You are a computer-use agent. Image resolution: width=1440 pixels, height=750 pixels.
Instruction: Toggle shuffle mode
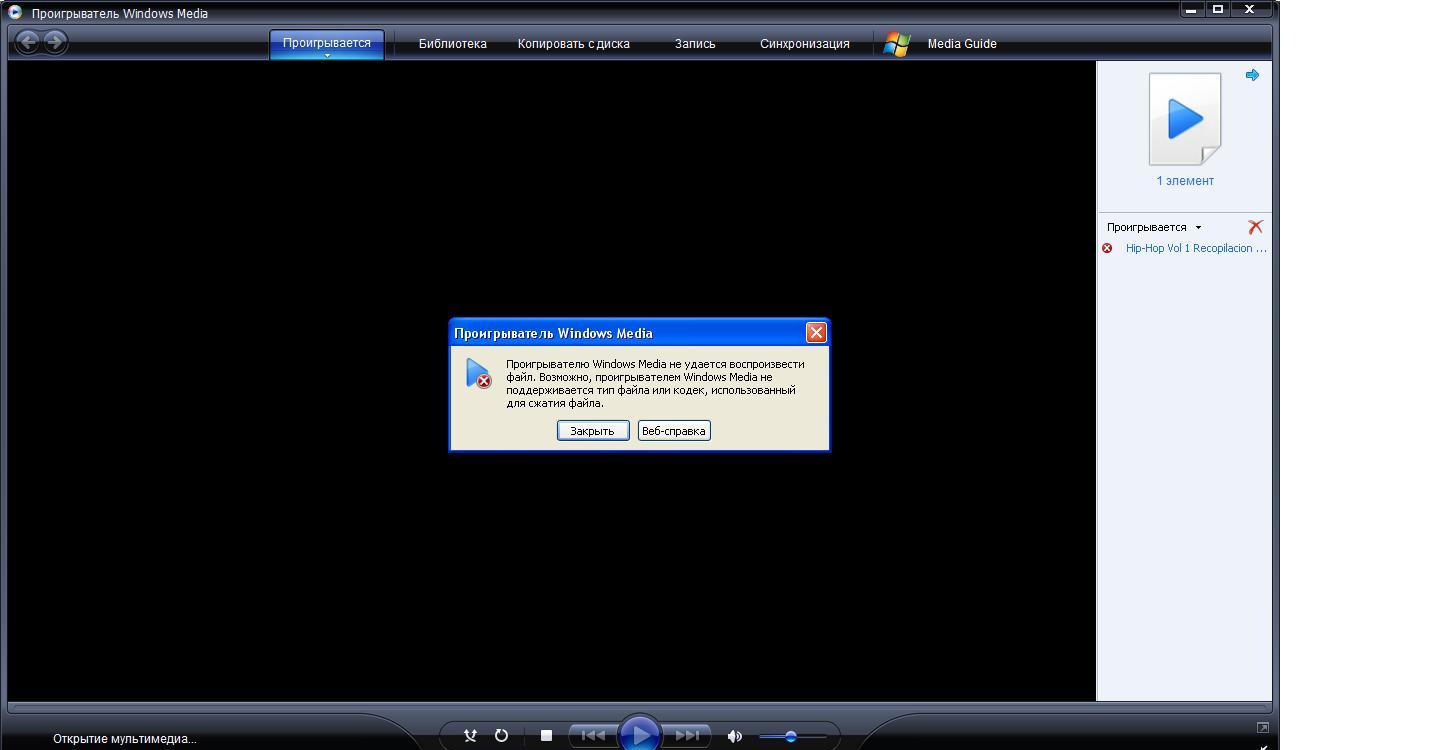click(469, 736)
